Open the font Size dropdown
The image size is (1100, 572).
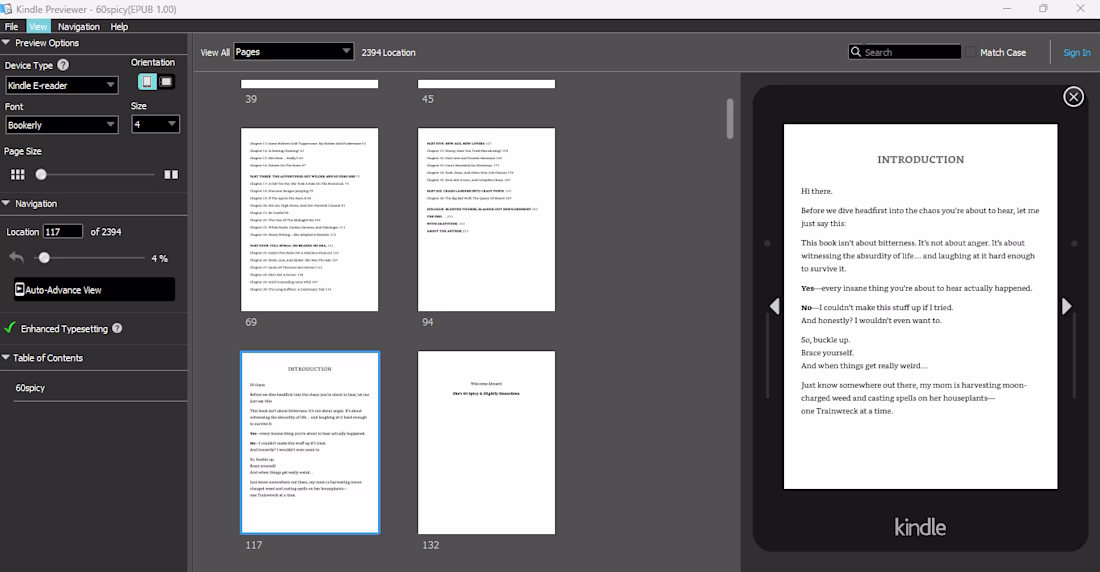coord(155,124)
